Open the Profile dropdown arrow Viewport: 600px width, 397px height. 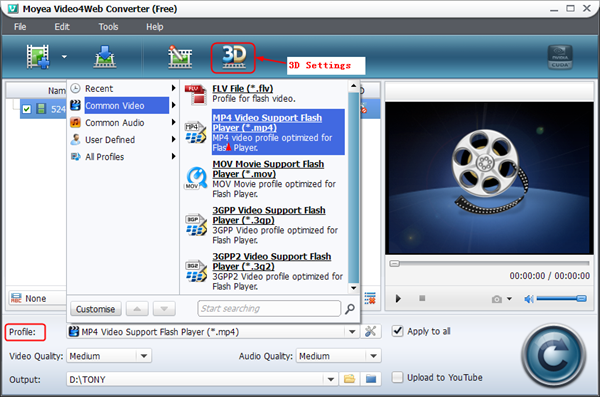[352, 332]
